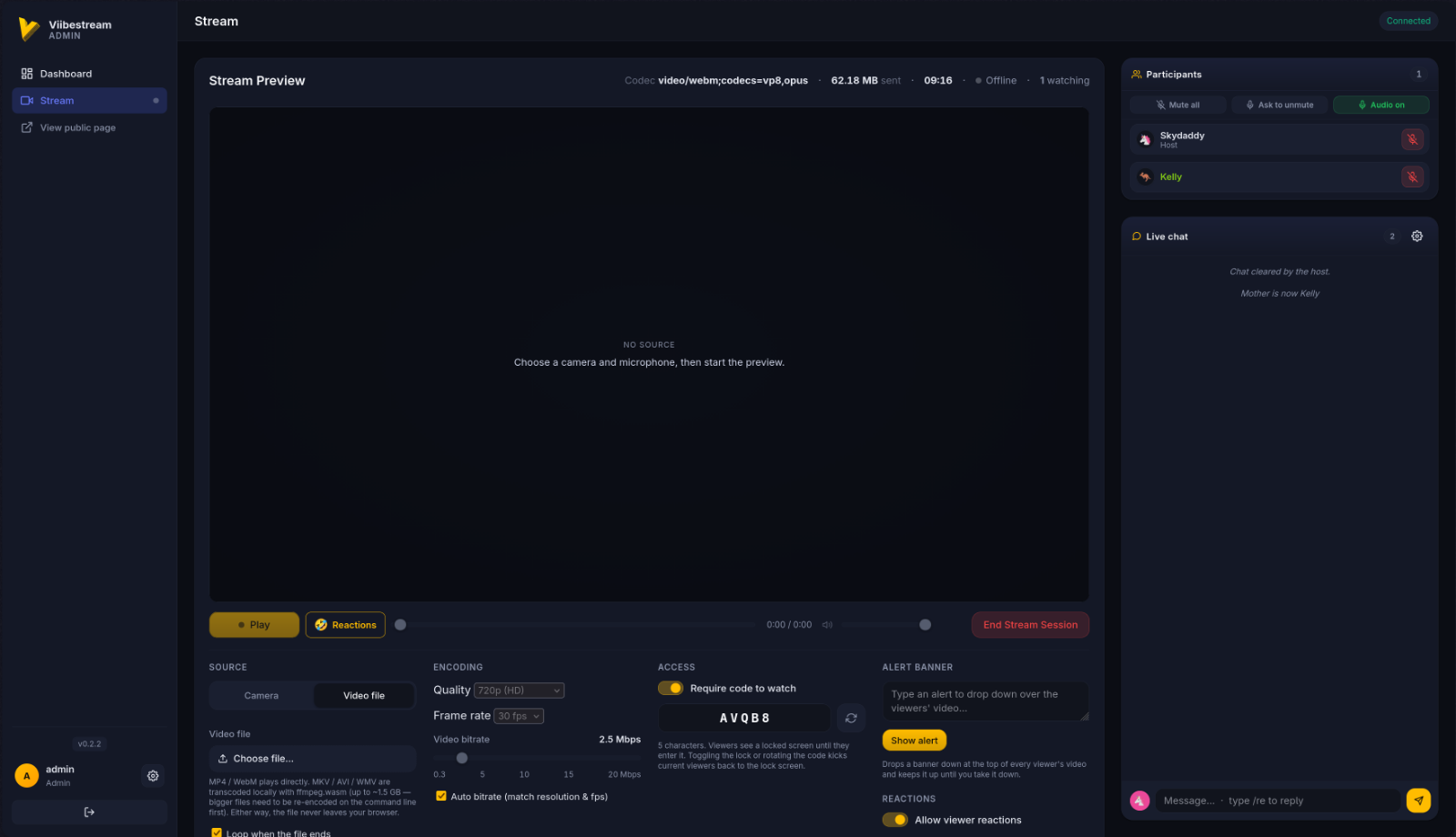Click the Connected status badge

pyautogui.click(x=1408, y=21)
